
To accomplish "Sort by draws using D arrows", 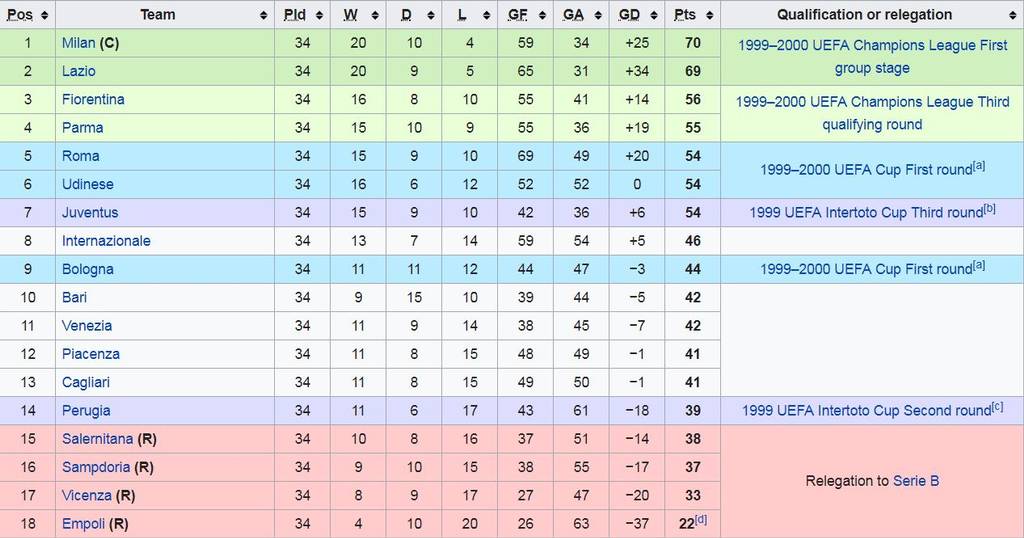I will coord(433,15).
